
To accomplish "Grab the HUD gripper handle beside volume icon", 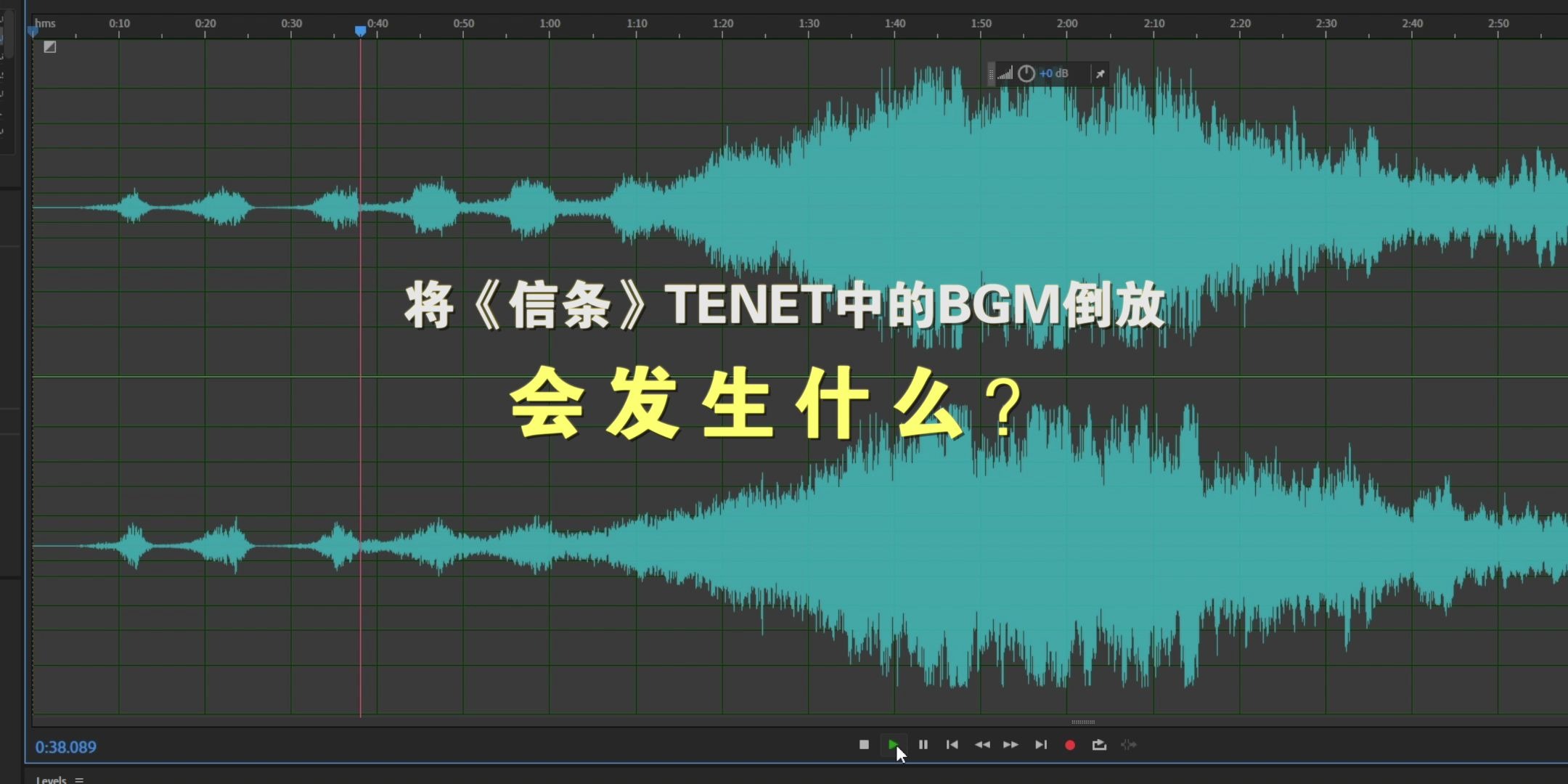I will pyautogui.click(x=992, y=73).
